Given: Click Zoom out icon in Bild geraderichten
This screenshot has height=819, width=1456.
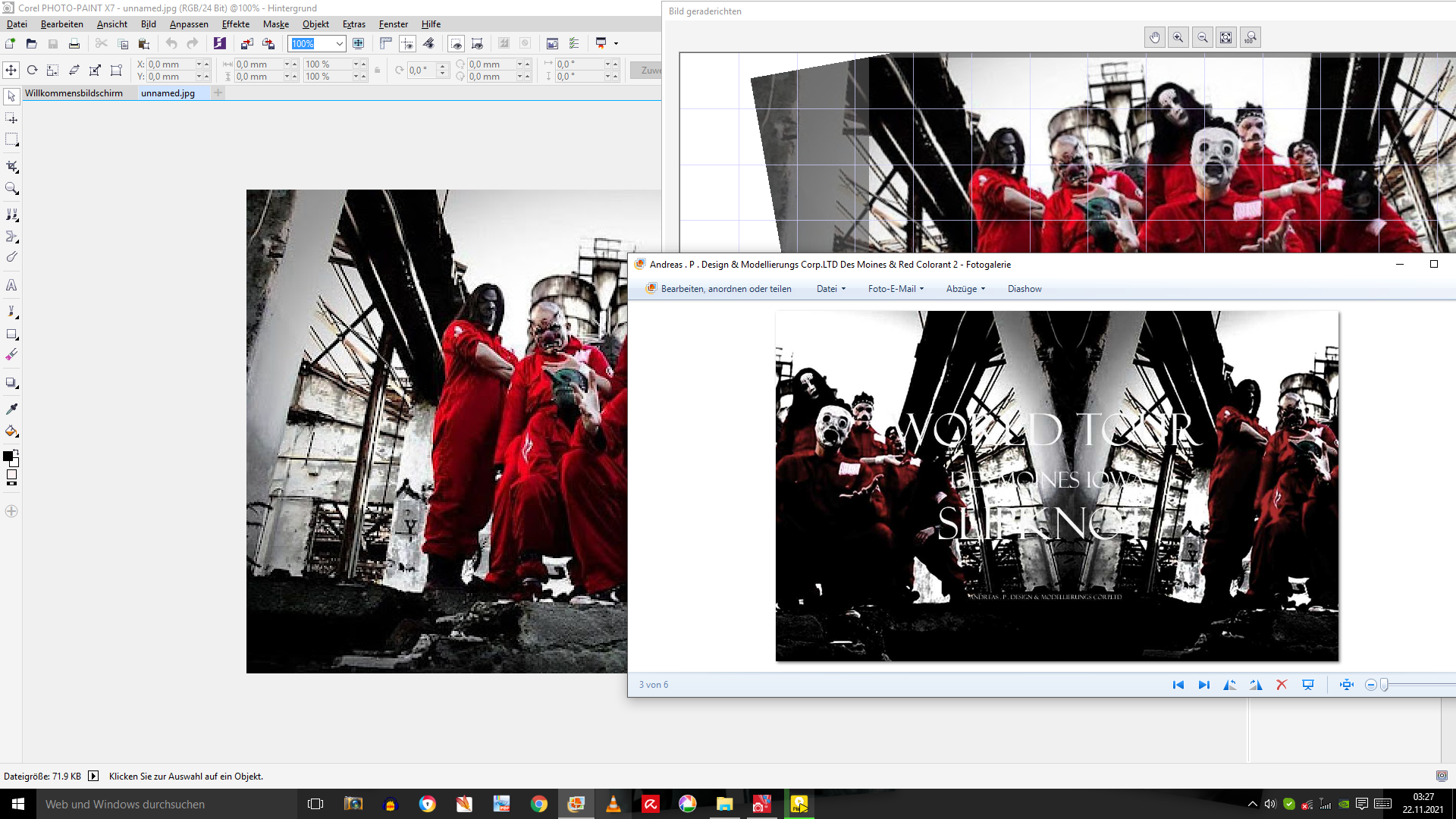Looking at the screenshot, I should pyautogui.click(x=1203, y=37).
